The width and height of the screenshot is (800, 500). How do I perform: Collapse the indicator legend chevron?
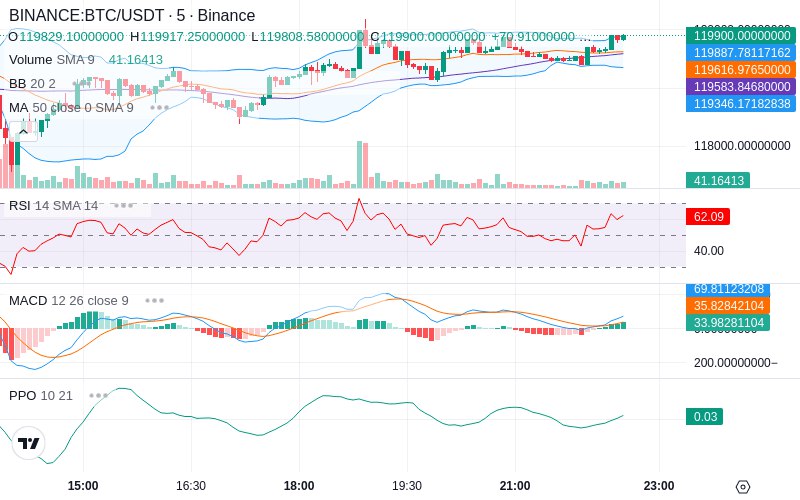coord(23,132)
